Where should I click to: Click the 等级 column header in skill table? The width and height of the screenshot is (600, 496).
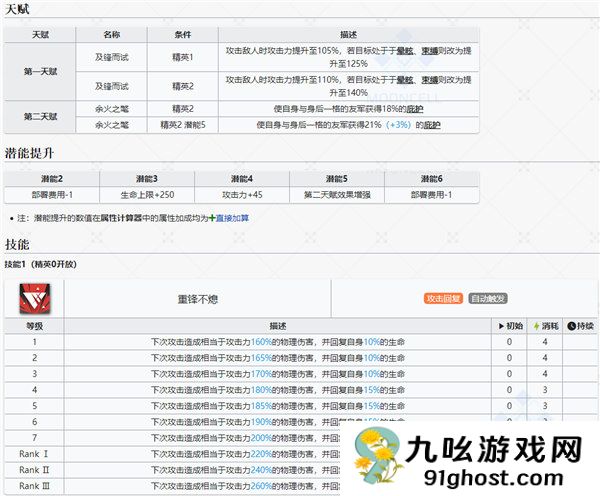34,326
